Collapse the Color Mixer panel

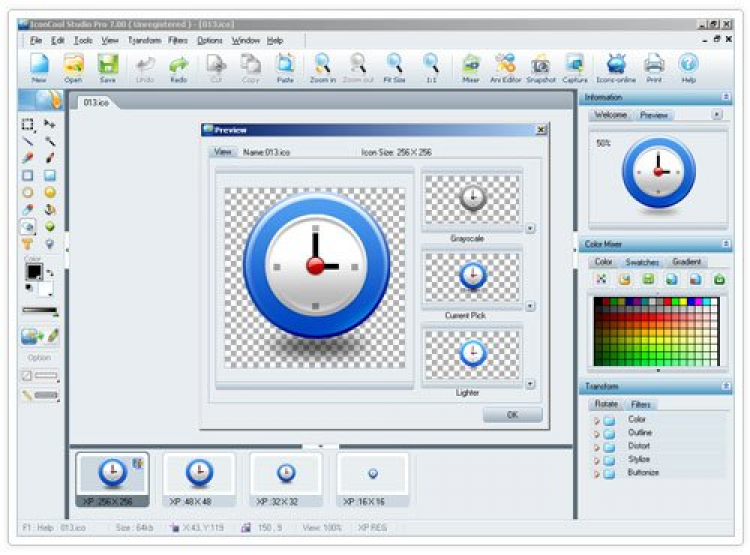(726, 244)
